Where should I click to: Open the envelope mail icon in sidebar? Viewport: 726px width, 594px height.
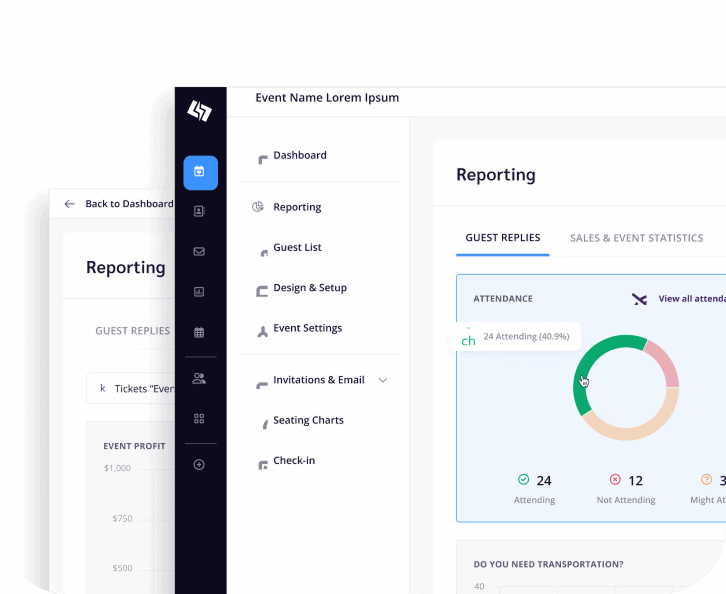coord(199,251)
